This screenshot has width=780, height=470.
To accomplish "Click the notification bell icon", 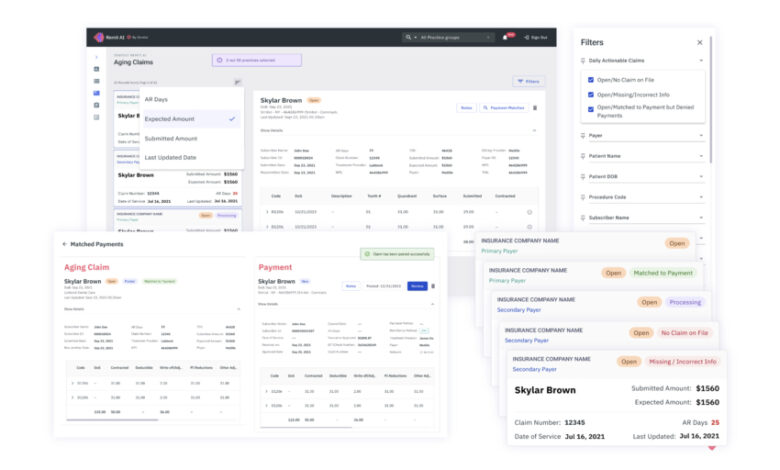I will click(x=506, y=37).
